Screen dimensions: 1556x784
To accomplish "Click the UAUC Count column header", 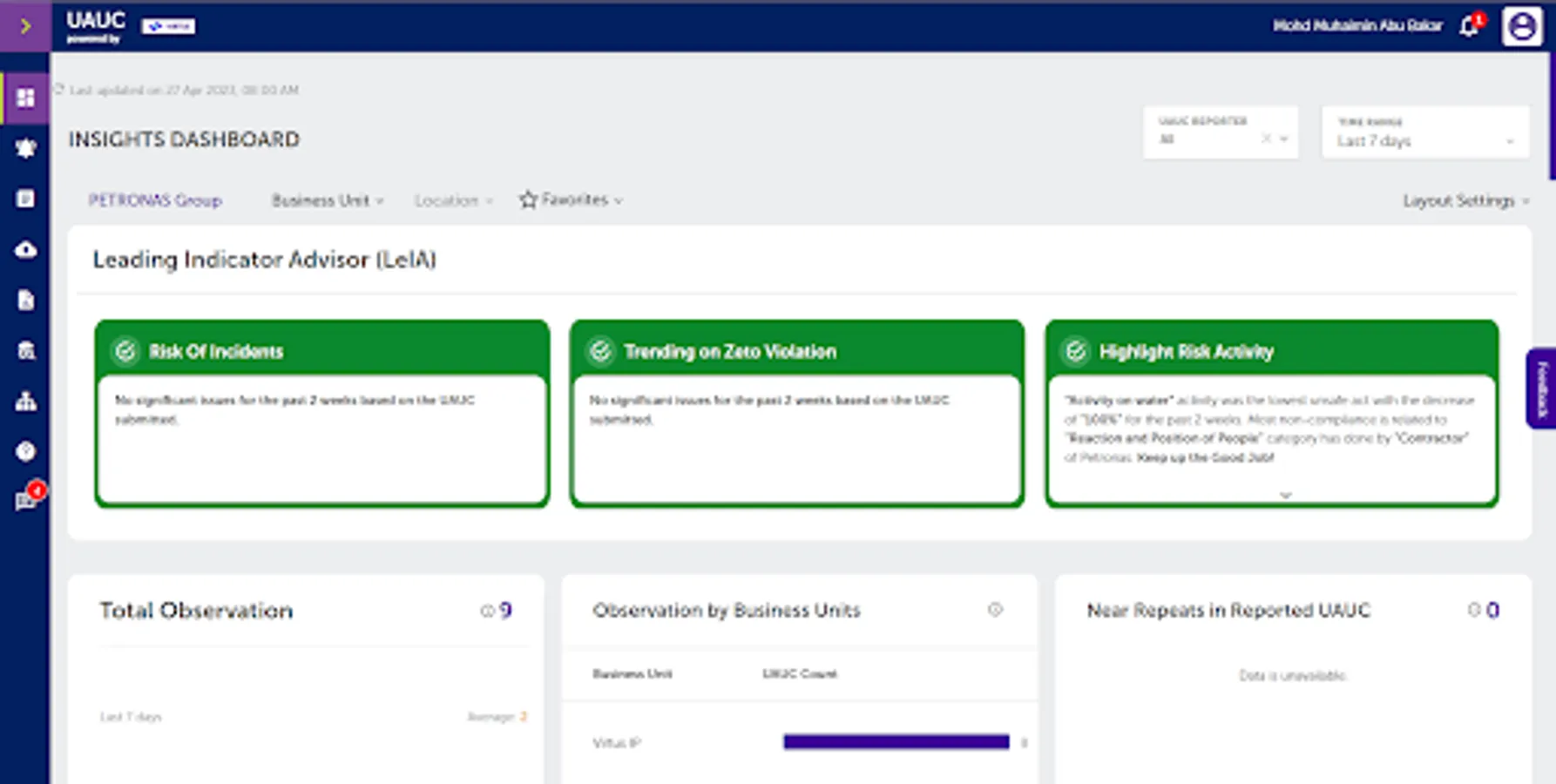I will tap(800, 673).
